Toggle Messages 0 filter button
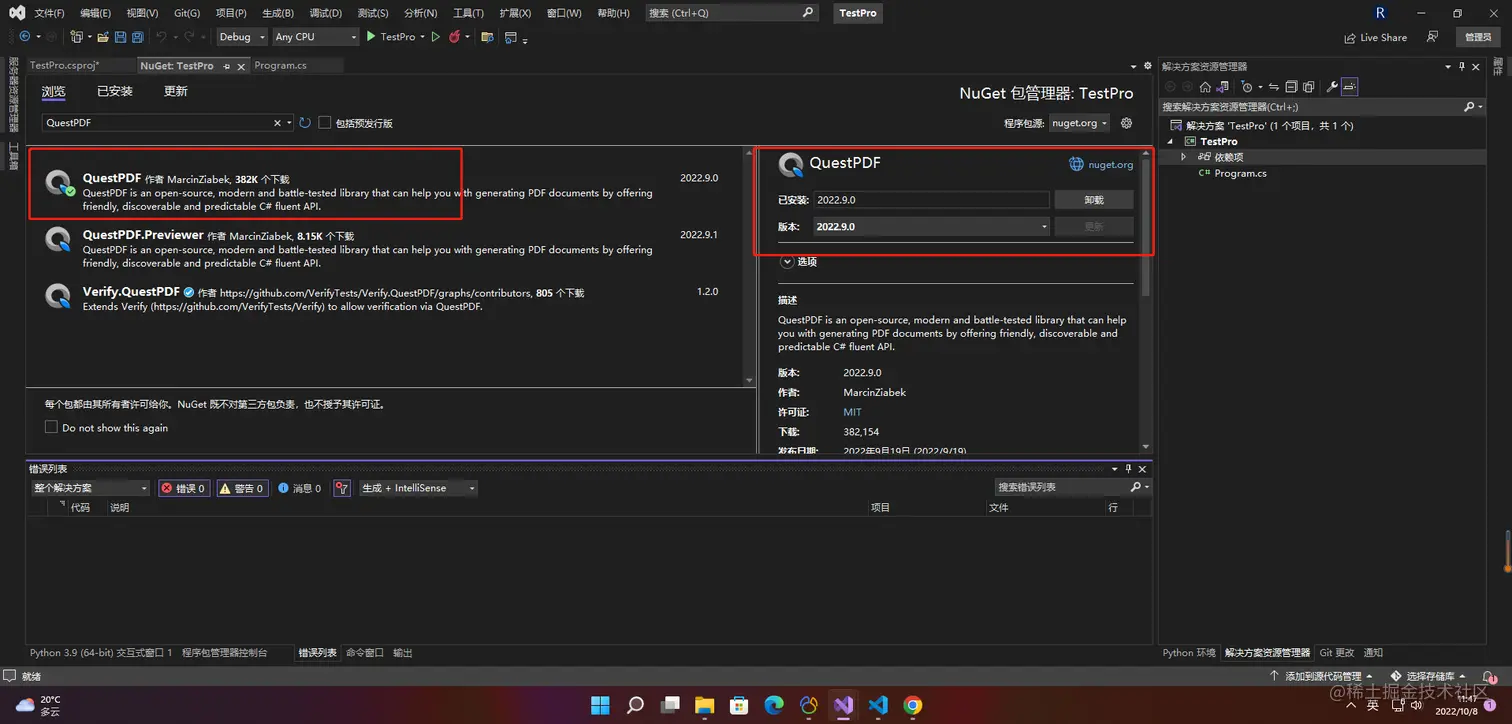The height and width of the screenshot is (724, 1512). click(300, 488)
